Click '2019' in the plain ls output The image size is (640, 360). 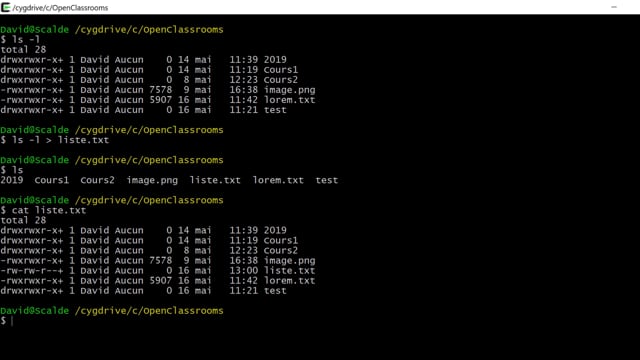(12, 180)
